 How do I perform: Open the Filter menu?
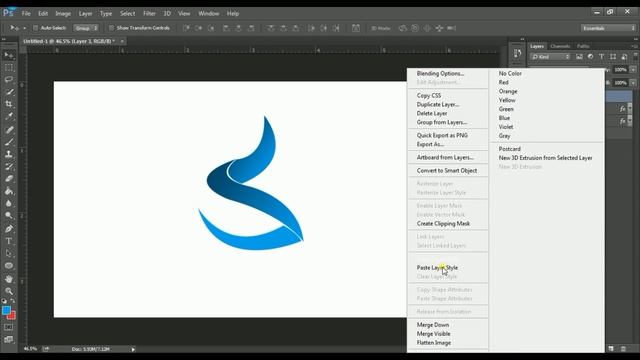[x=149, y=13]
